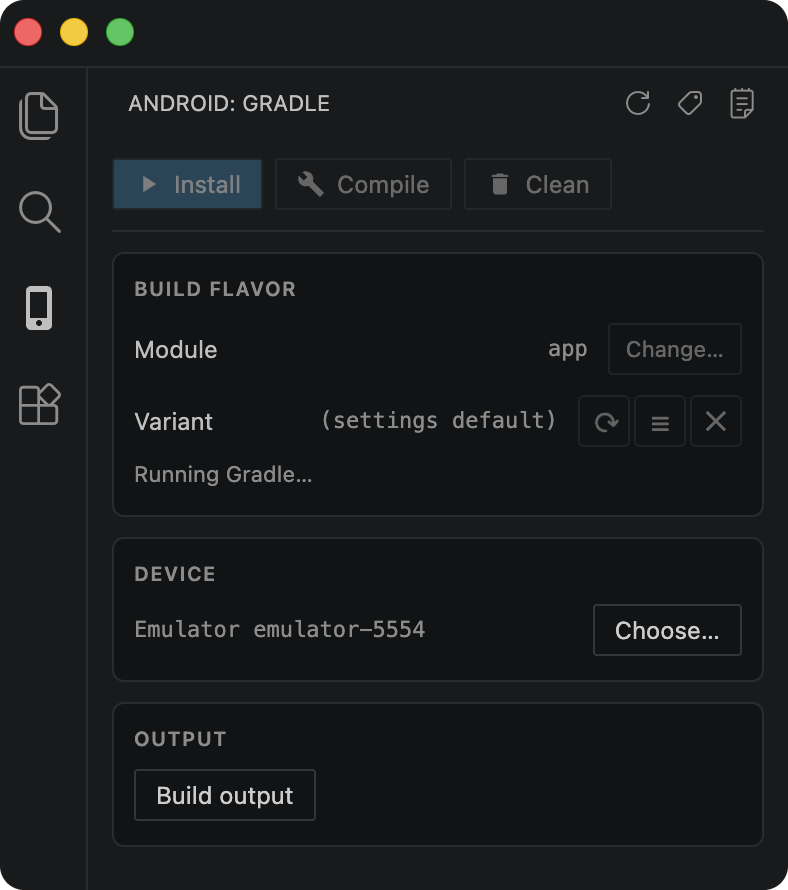Click the tag icon in the panel header
Viewport: 788px width, 890px height.
[x=689, y=103]
